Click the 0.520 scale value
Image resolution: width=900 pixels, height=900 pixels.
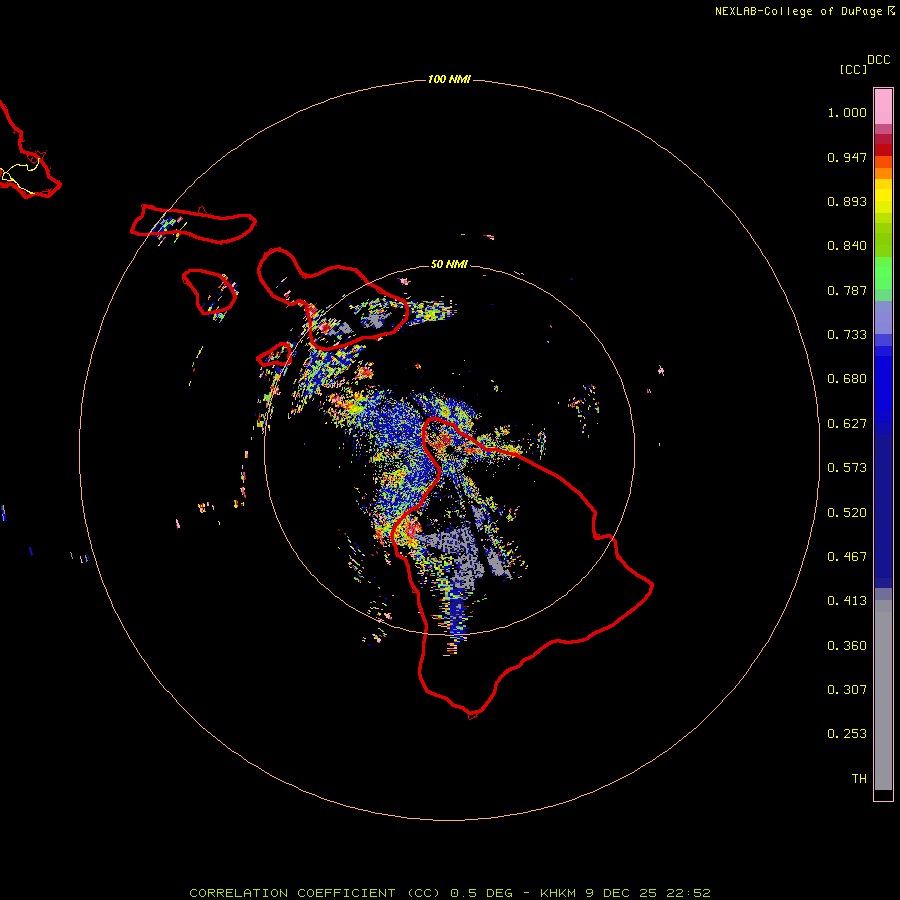[x=847, y=513]
